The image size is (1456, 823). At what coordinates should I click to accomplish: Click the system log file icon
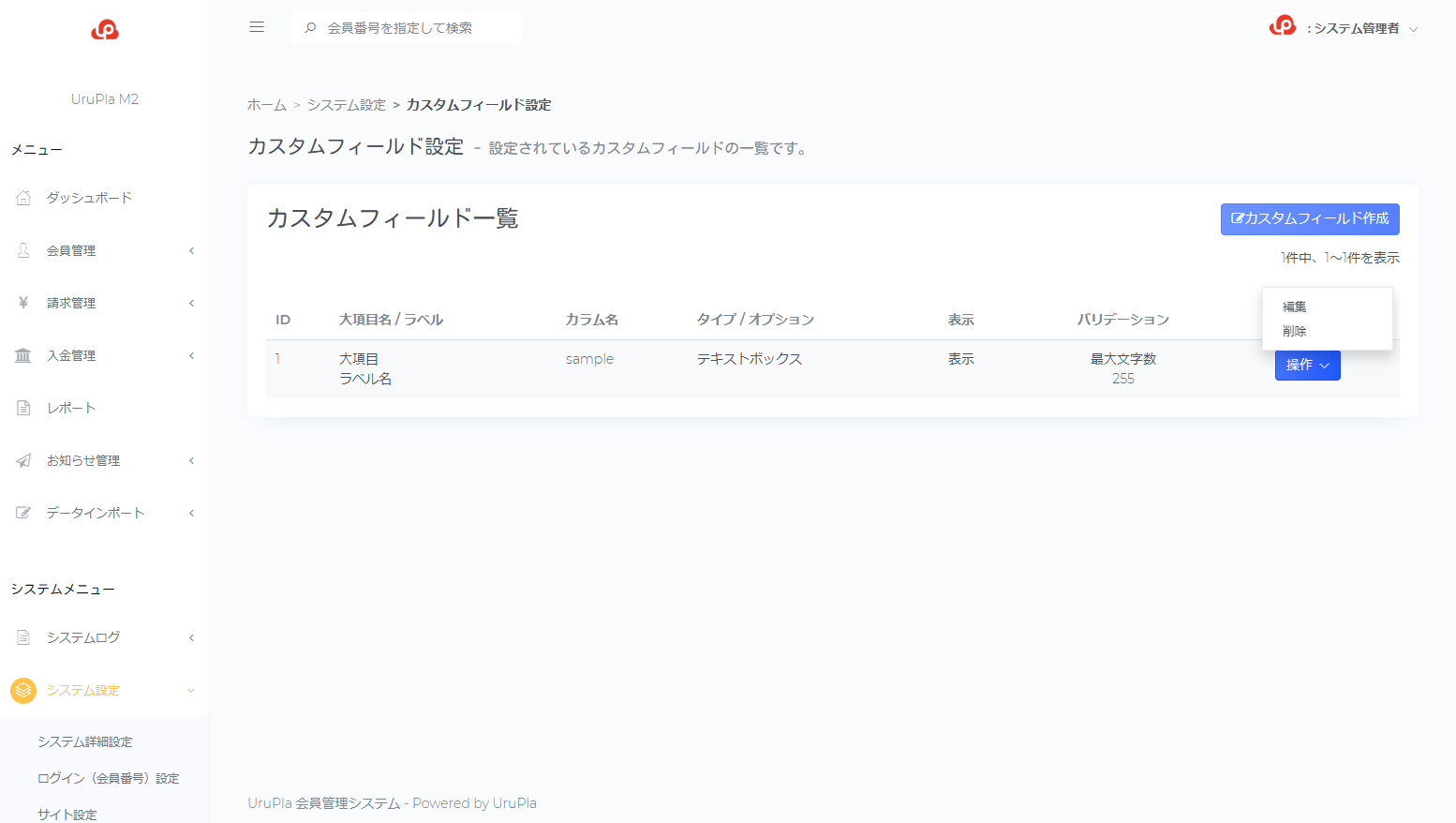[23, 637]
